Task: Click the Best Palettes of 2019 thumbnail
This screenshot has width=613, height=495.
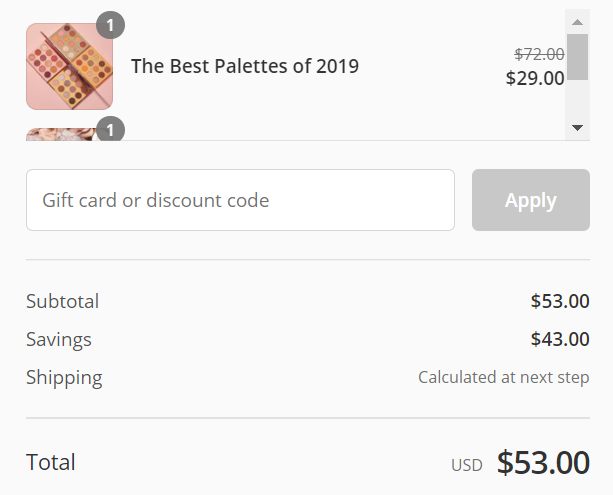Action: pyautogui.click(x=70, y=66)
